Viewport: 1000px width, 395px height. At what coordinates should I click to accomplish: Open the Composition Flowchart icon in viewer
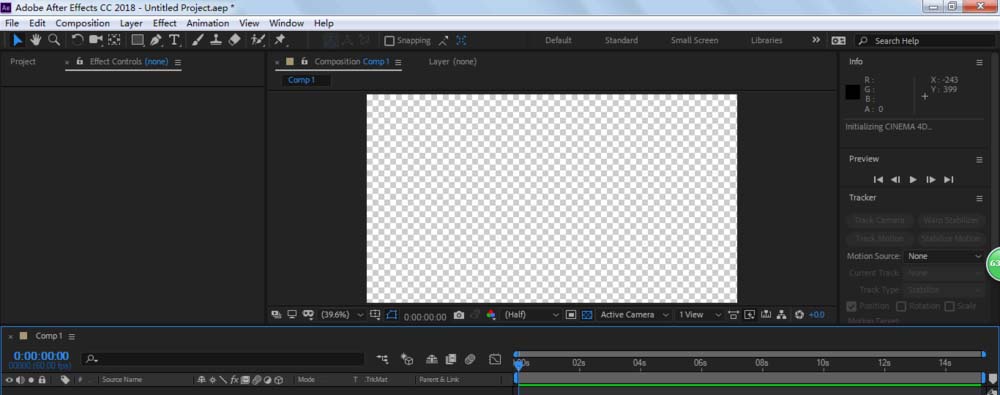[x=782, y=315]
